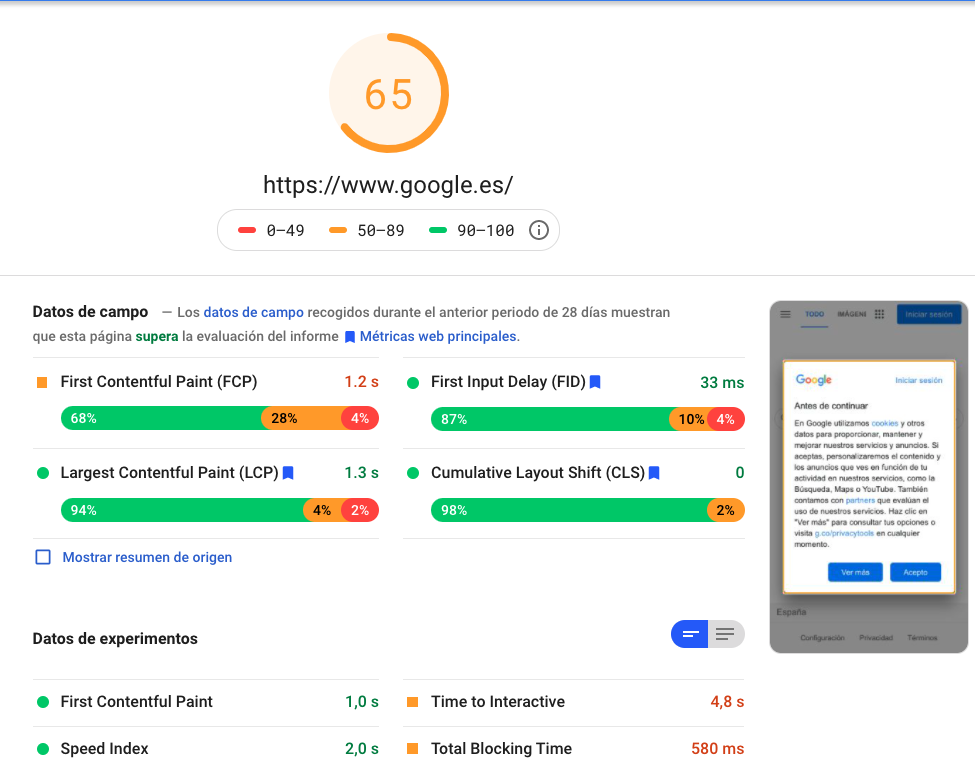975x772 pixels.
Task: Switch to compact bar view toggle
Action: coord(690,634)
